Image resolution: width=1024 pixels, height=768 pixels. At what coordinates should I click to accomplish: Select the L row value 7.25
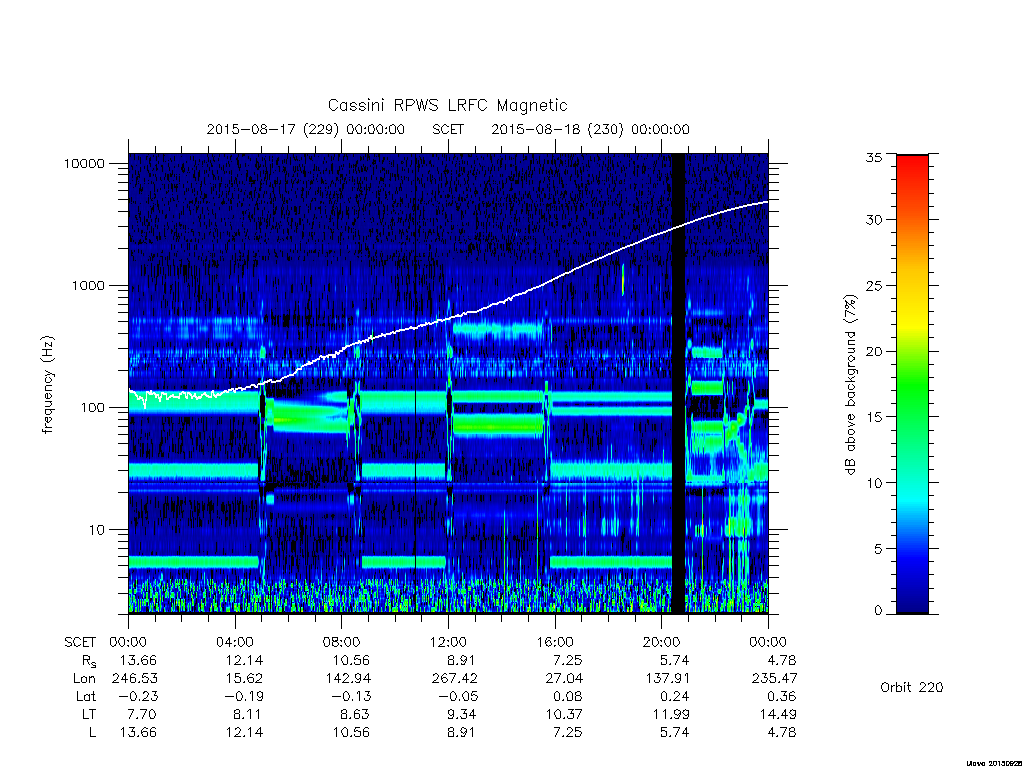(568, 733)
